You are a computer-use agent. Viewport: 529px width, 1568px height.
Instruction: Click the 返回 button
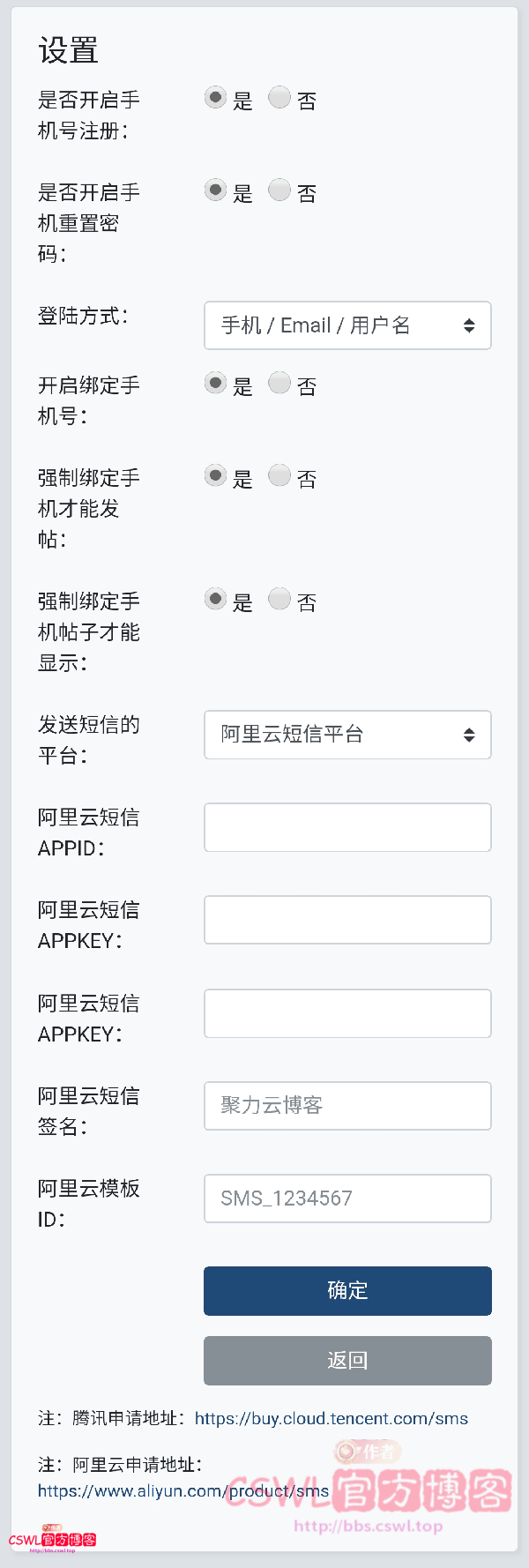point(347,1361)
